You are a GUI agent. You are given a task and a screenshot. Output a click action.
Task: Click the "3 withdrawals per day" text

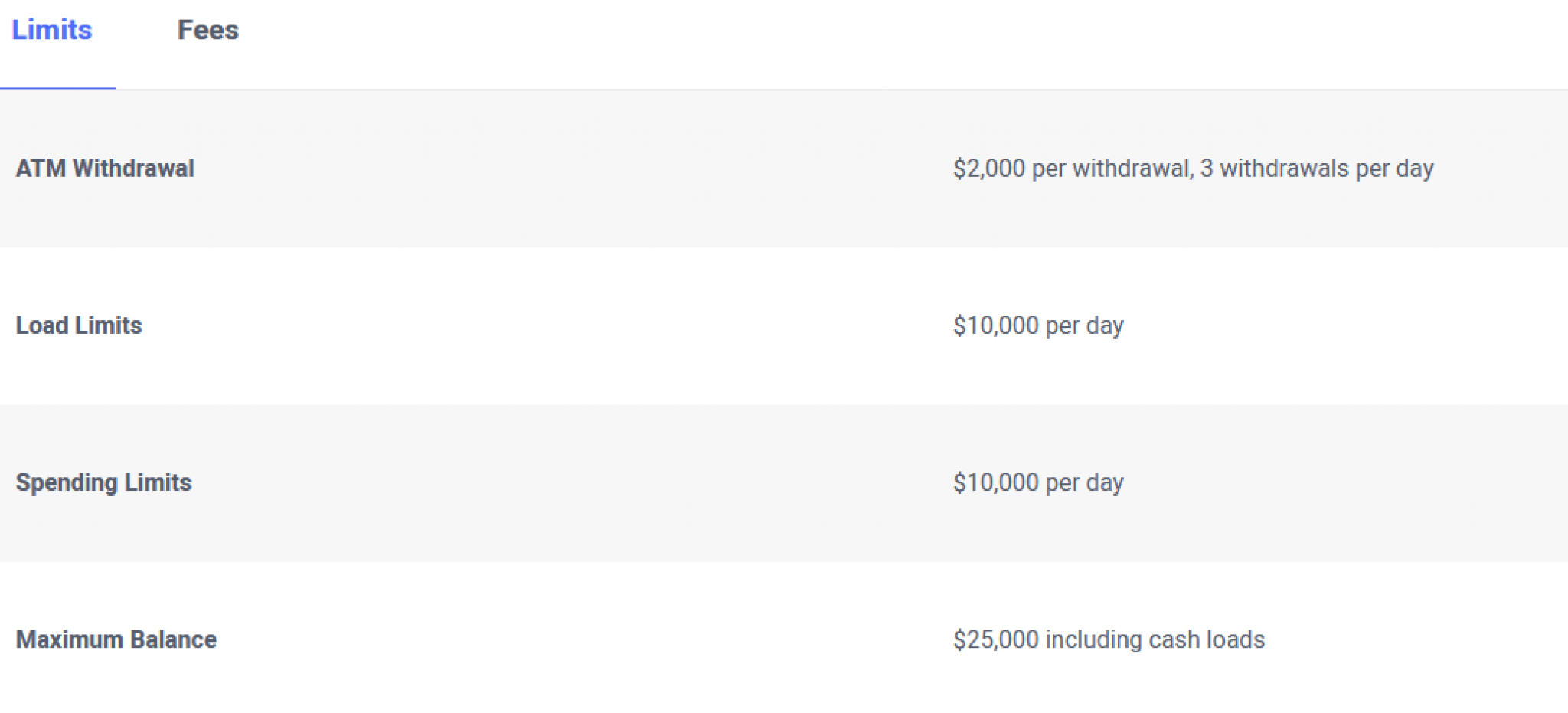coord(1317,168)
